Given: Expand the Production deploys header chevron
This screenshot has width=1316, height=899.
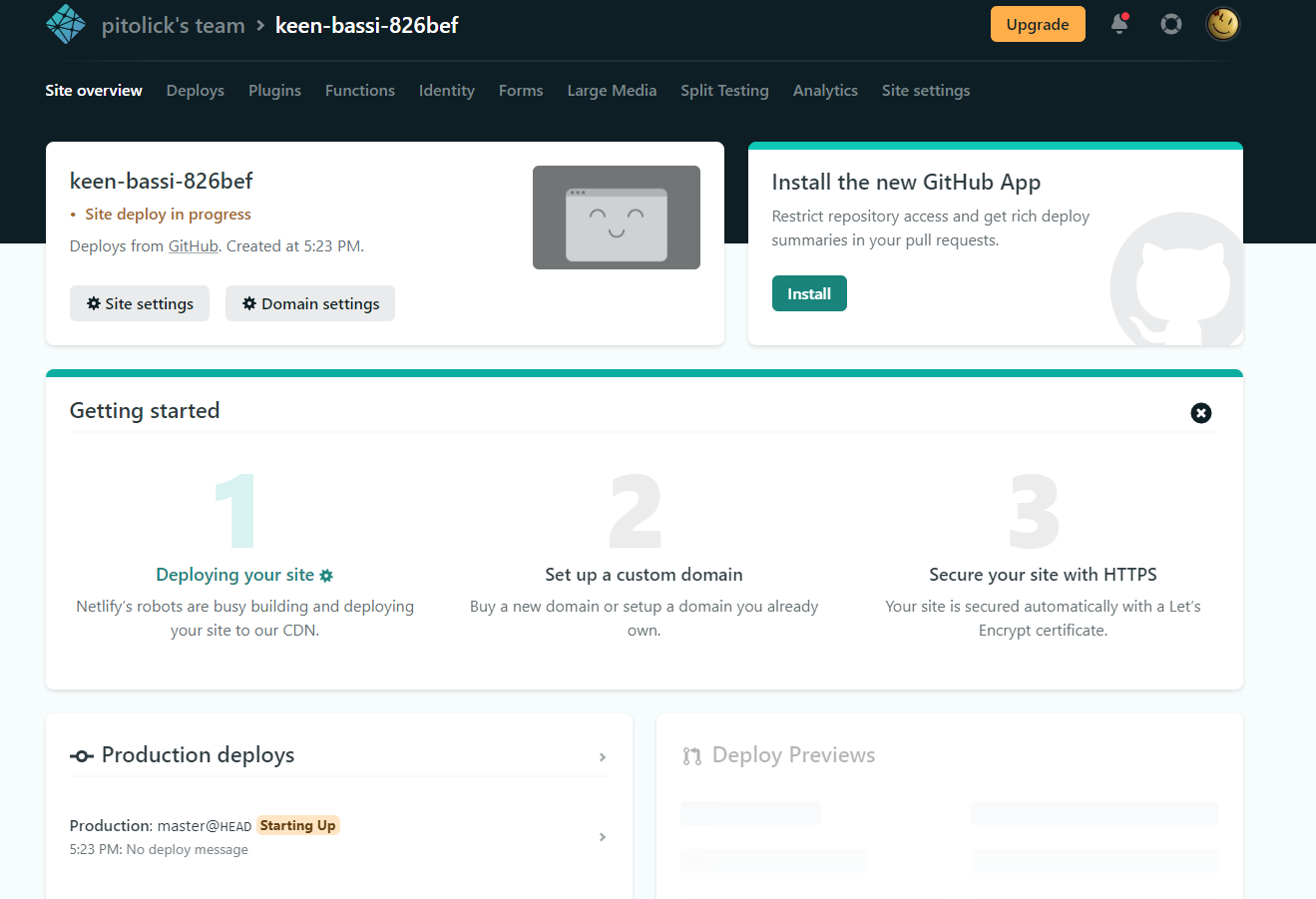Looking at the screenshot, I should 603,757.
